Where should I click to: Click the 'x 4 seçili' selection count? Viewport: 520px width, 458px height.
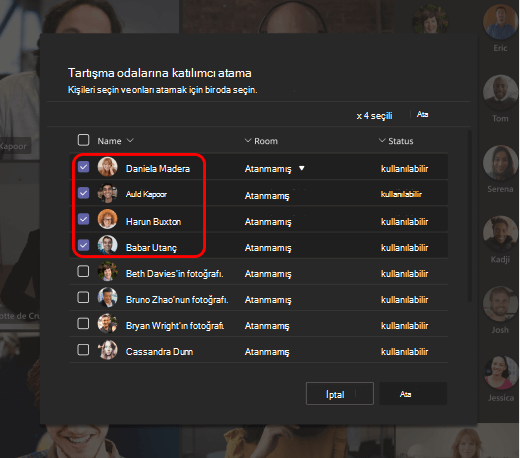374,116
